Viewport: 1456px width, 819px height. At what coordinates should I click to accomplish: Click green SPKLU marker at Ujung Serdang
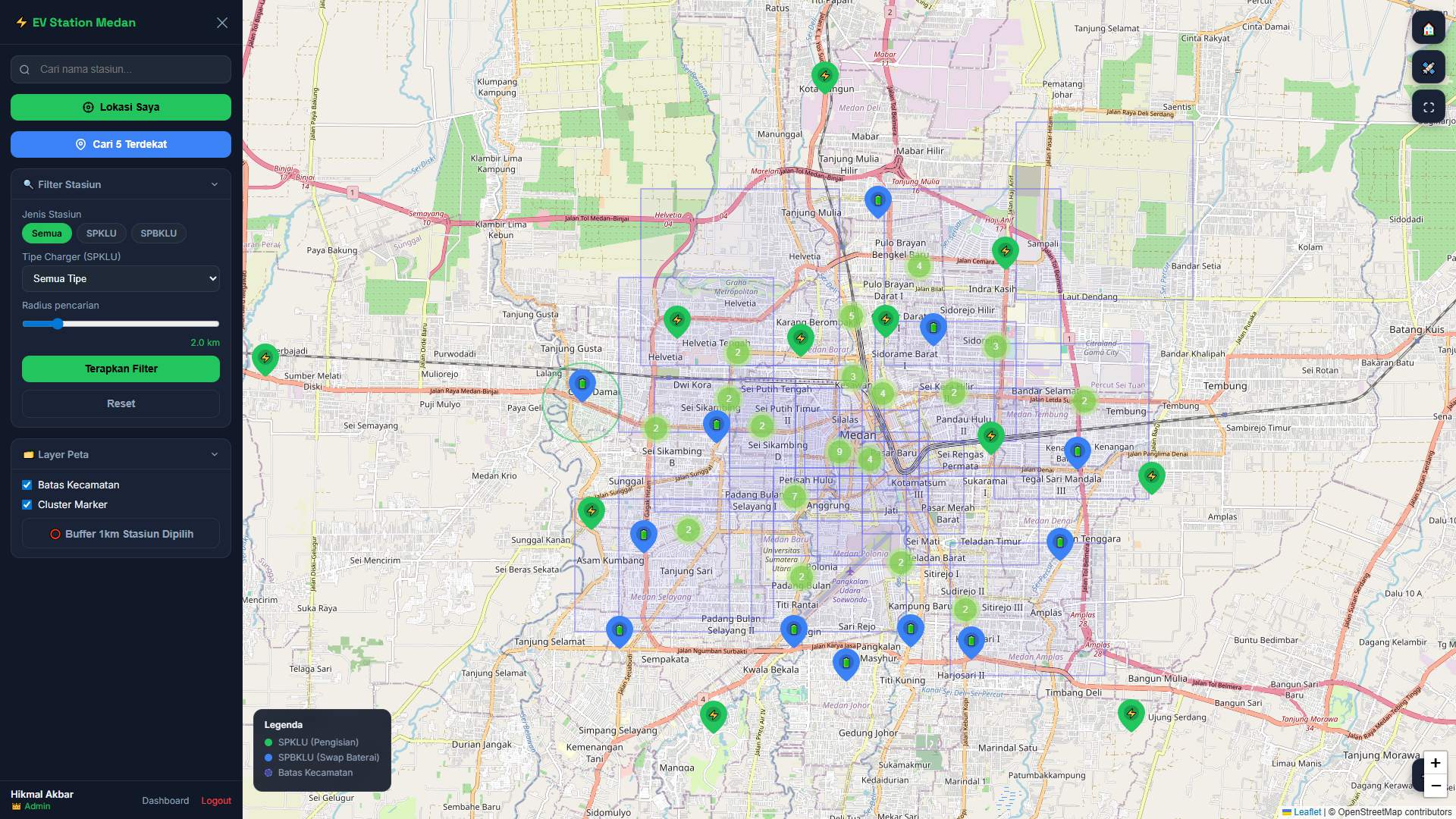pyautogui.click(x=1131, y=715)
